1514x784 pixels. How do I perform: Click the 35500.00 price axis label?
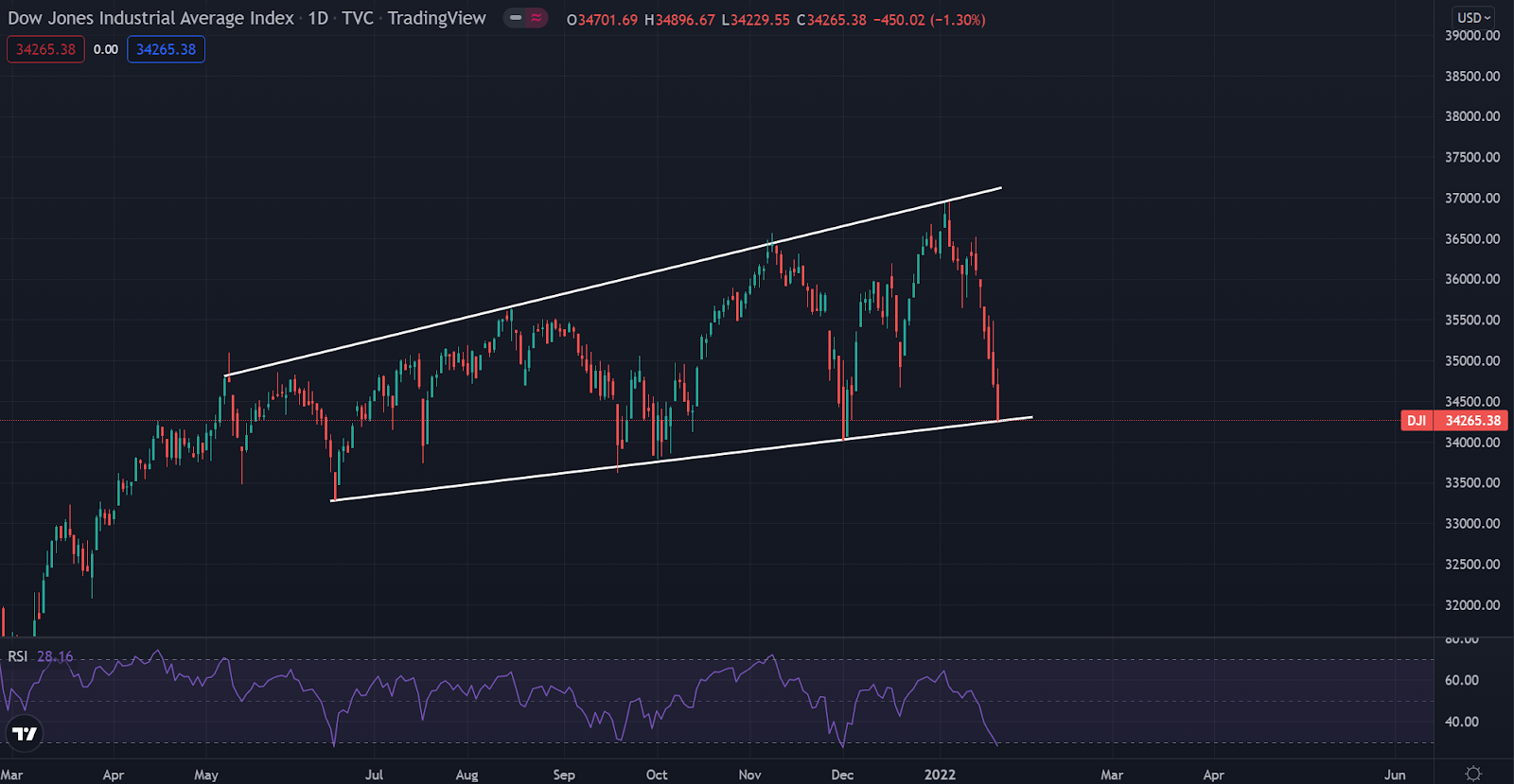point(1472,321)
